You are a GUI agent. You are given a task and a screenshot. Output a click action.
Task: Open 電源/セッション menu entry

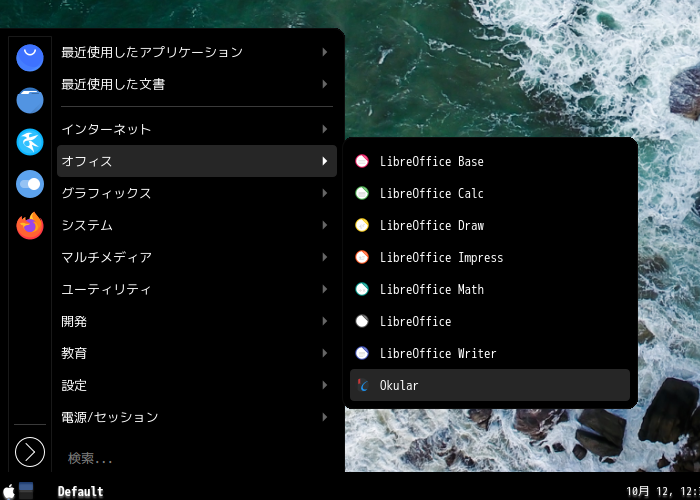click(x=197, y=417)
